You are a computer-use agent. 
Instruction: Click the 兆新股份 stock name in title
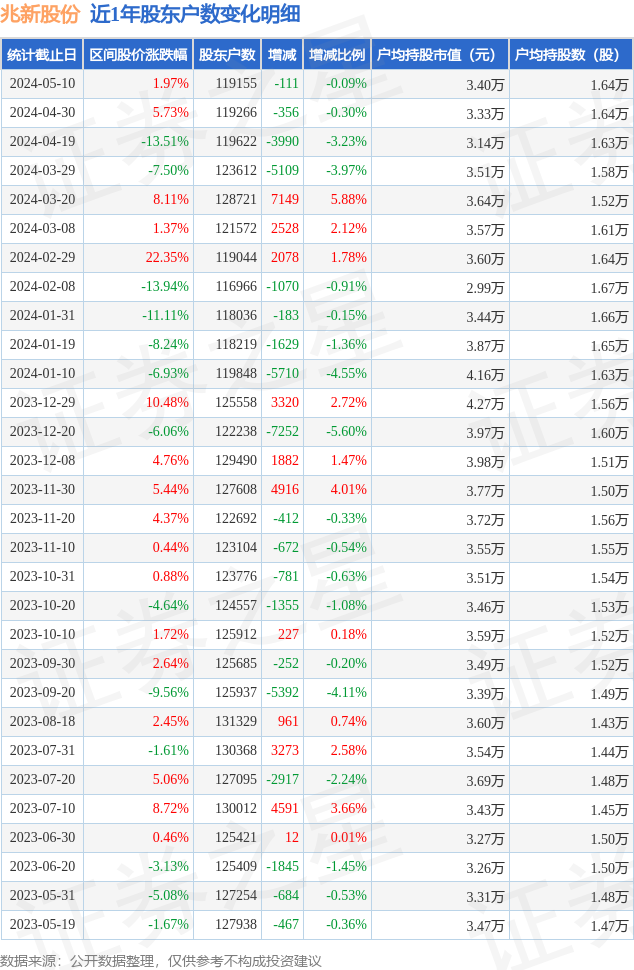40,14
